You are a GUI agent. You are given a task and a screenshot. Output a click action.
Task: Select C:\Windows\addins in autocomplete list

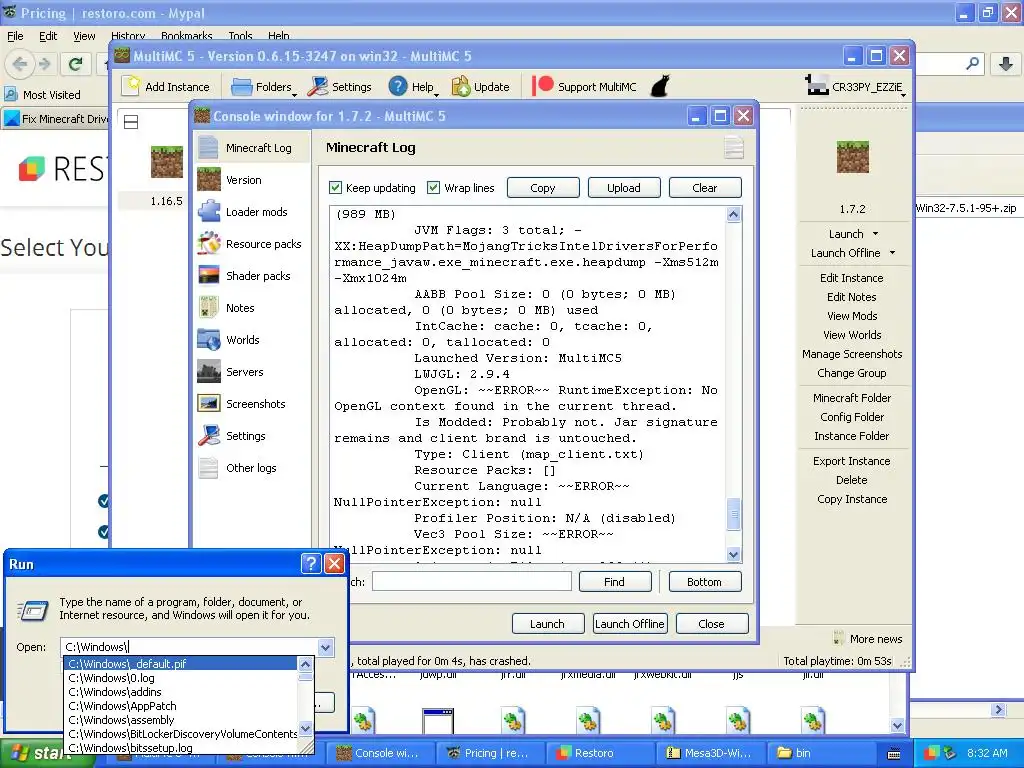[182, 692]
